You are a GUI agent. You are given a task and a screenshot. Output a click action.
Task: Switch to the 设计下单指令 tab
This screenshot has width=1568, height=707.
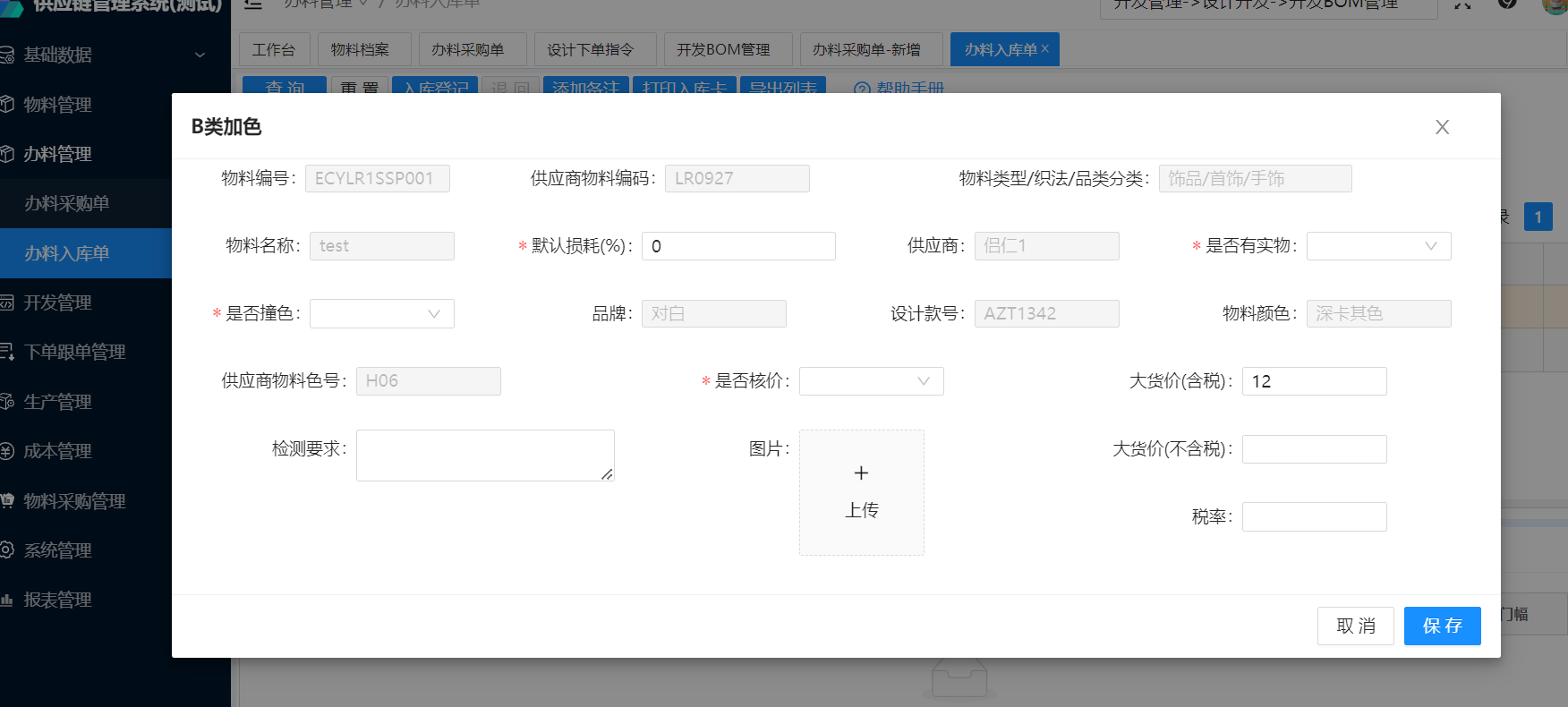[591, 50]
